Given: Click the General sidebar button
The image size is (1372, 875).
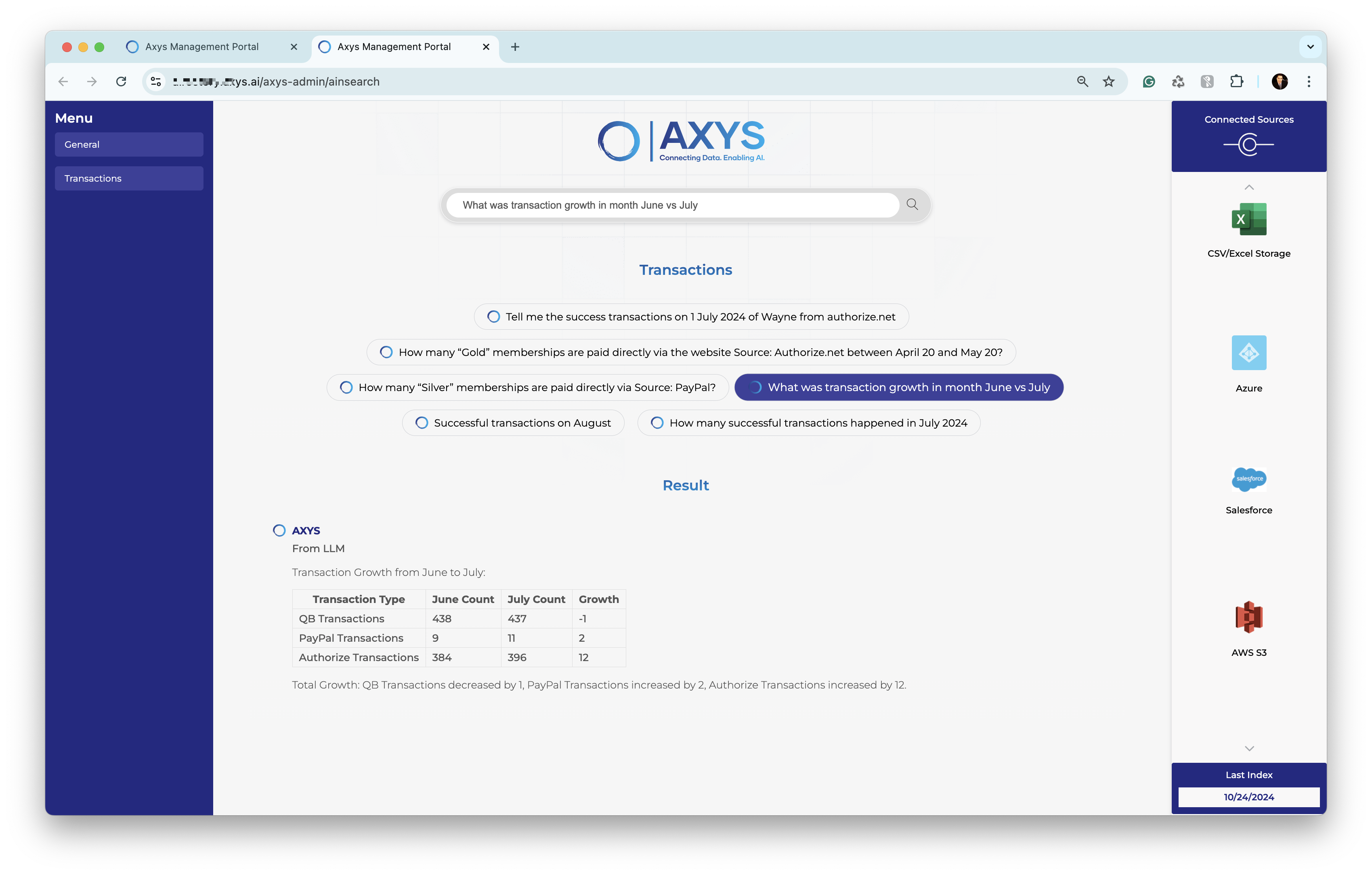Looking at the screenshot, I should [129, 144].
